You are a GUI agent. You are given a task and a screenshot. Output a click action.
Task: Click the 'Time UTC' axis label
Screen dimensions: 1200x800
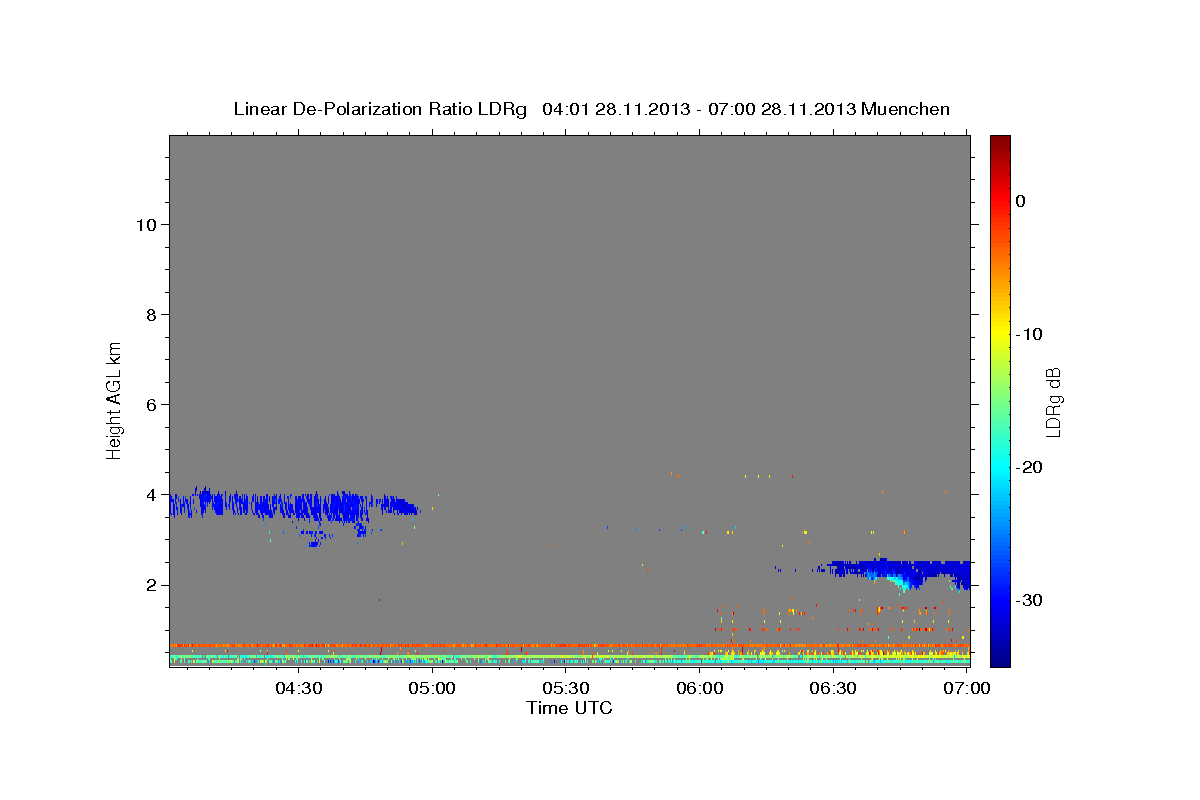[569, 708]
